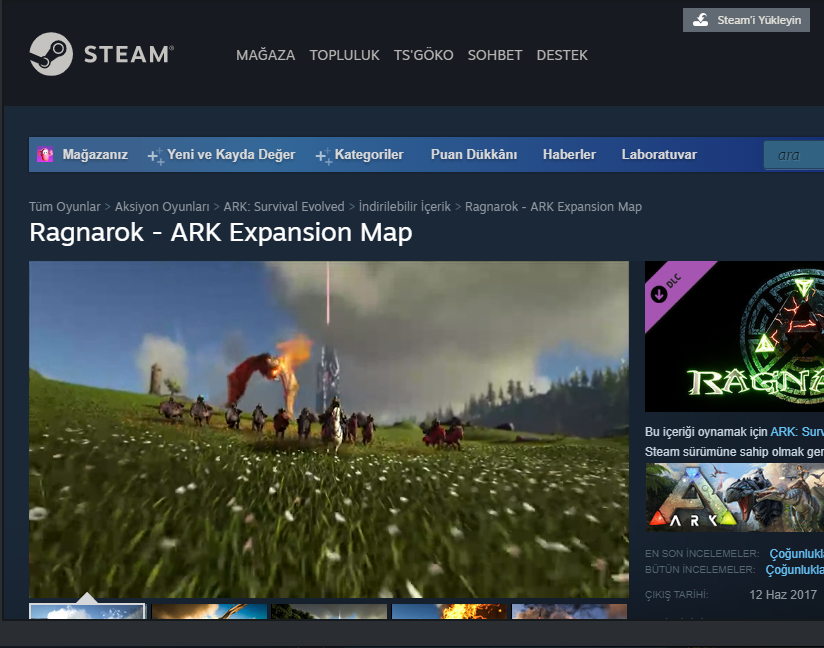Open the MAĞAZA menu
This screenshot has width=824, height=648.
click(265, 55)
